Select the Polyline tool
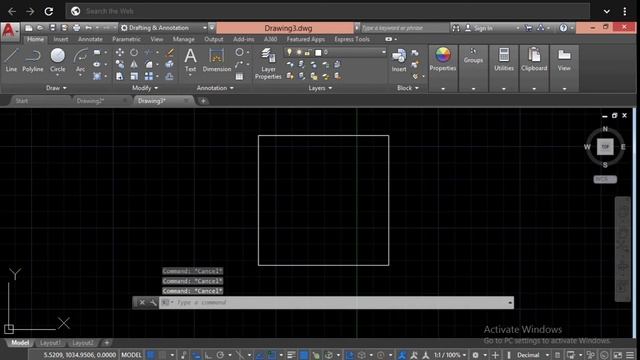 [33, 60]
